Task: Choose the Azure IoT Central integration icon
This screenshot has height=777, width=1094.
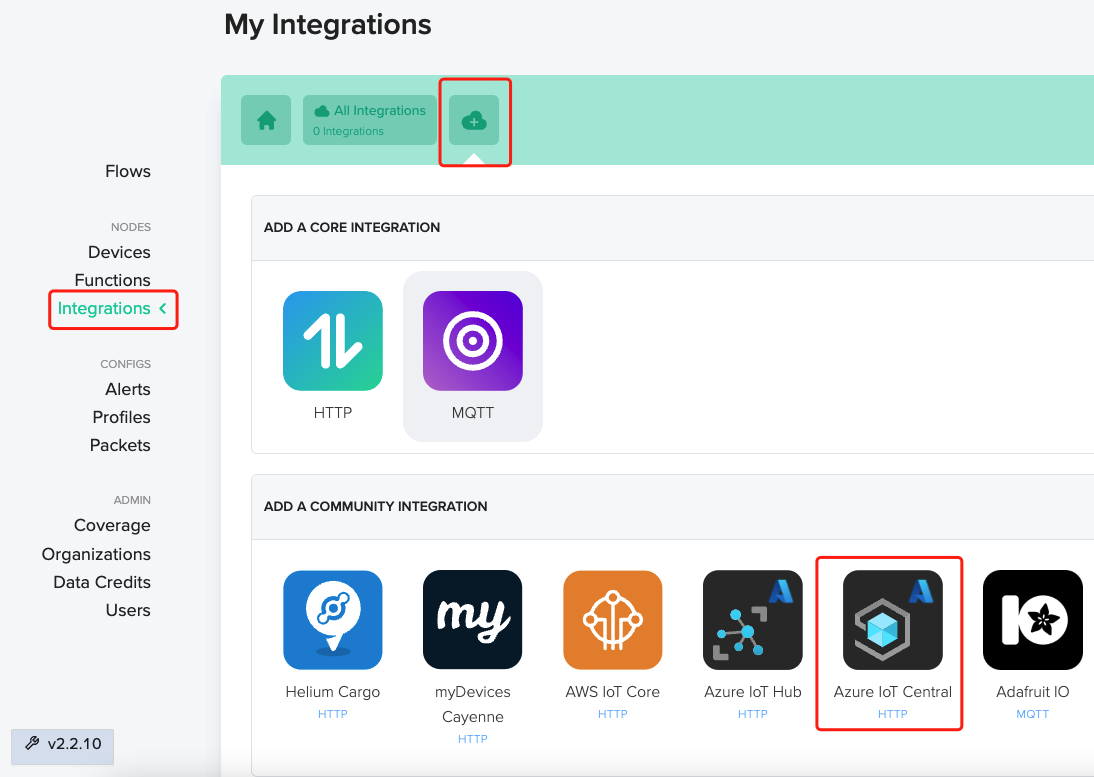Action: click(893, 619)
